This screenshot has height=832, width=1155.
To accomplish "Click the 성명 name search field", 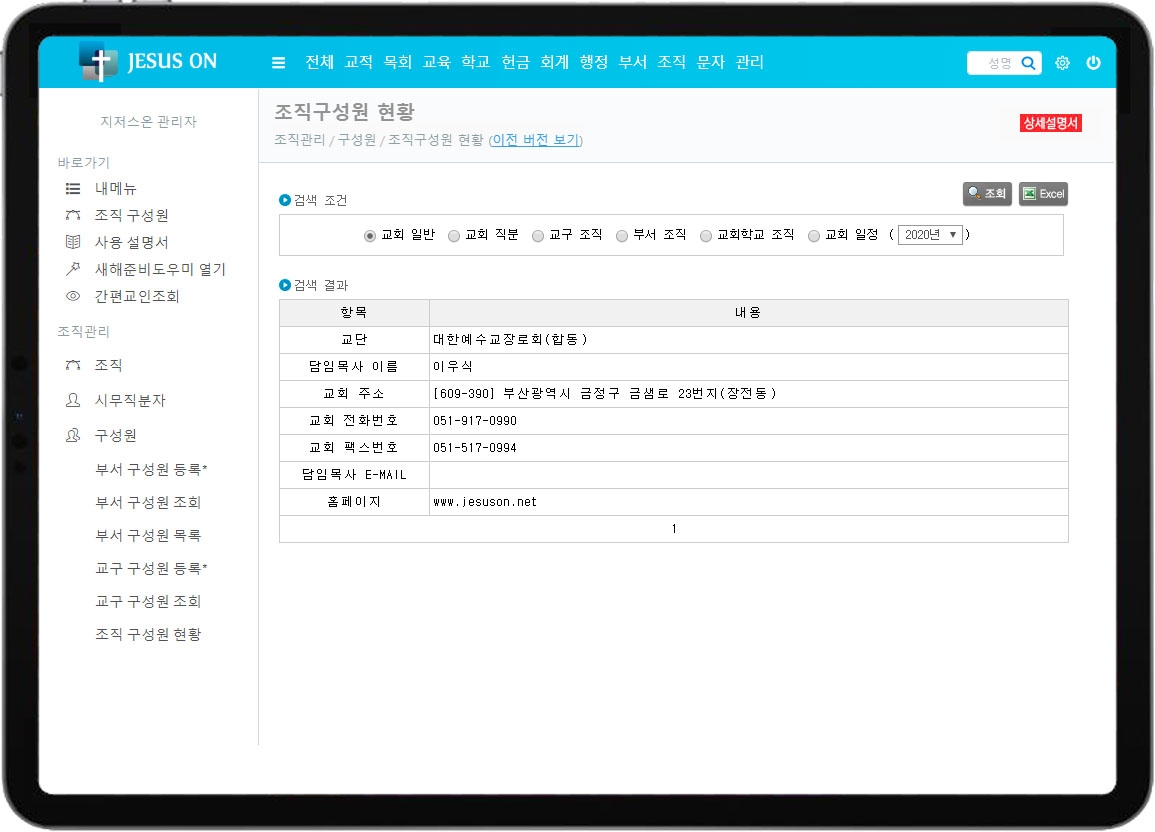I will 994,63.
